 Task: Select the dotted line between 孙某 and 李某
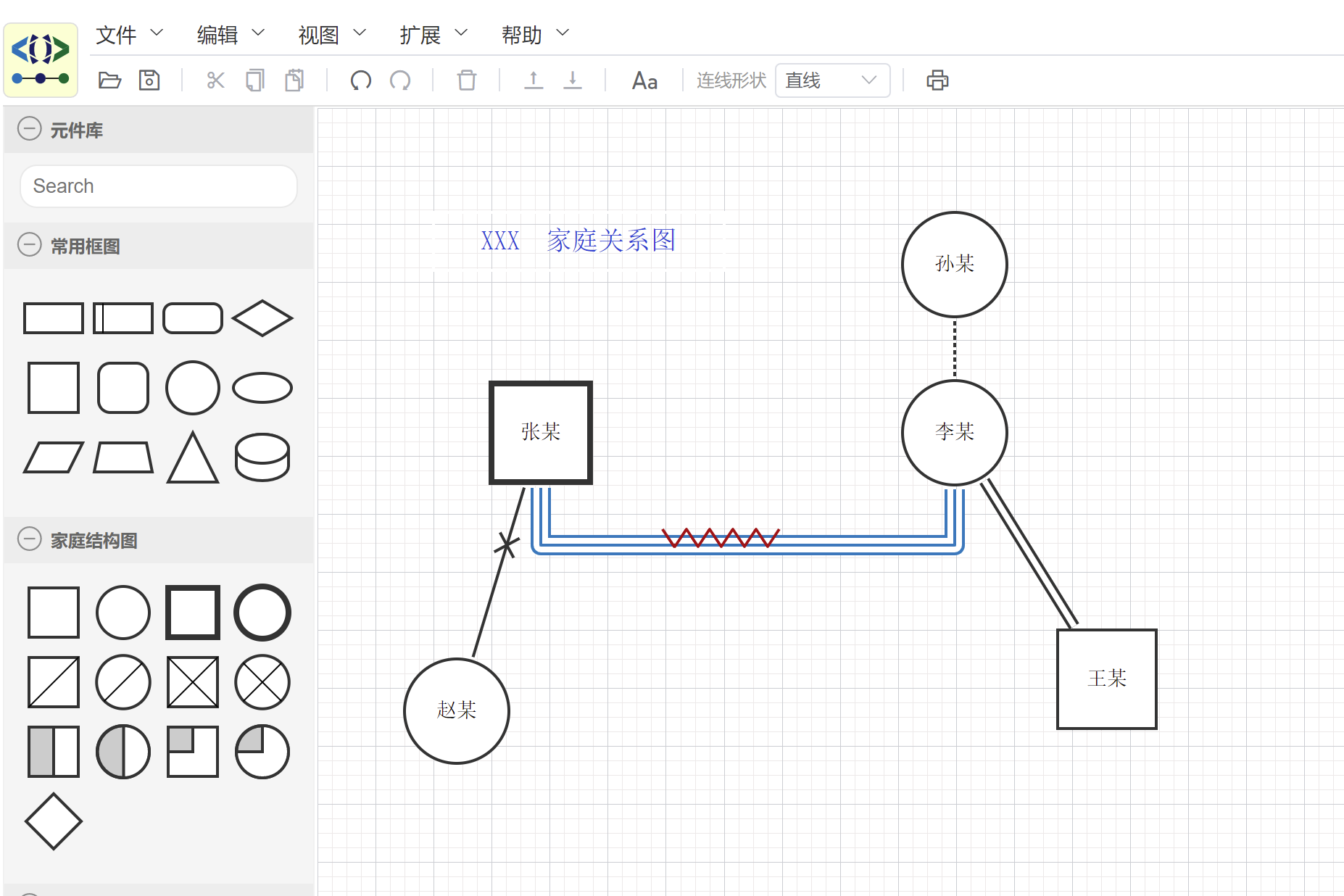tap(955, 349)
